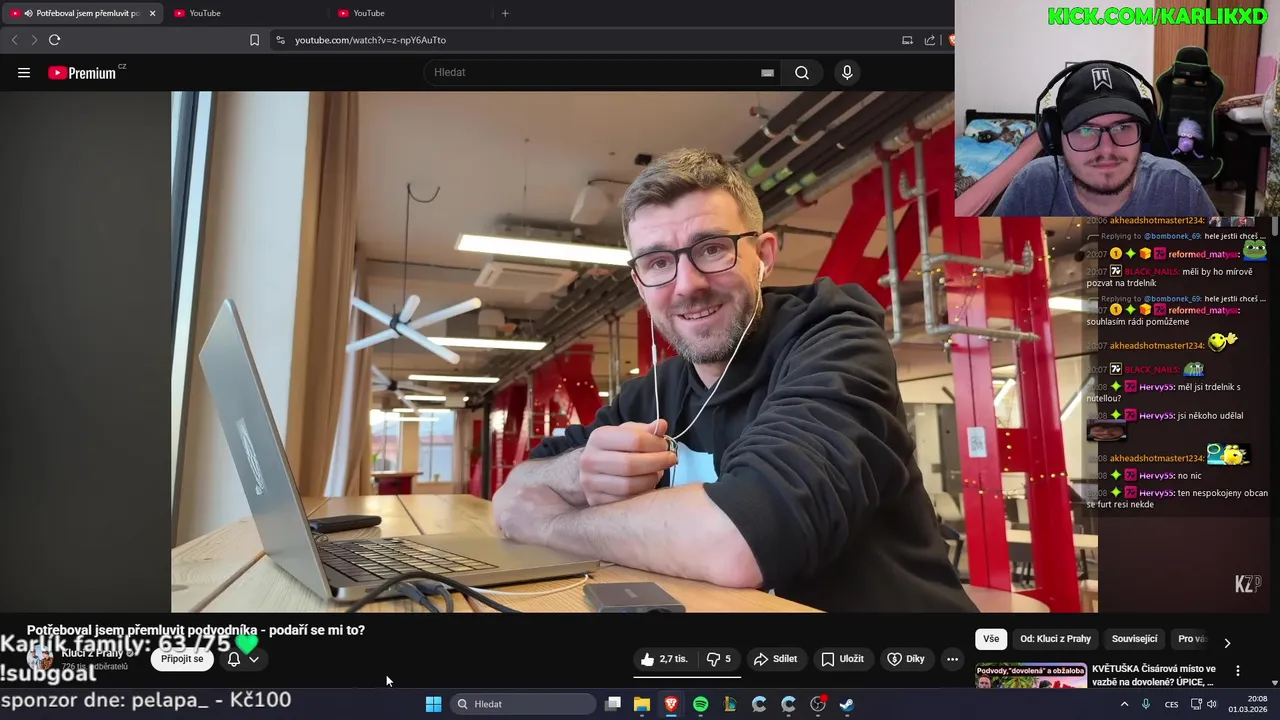Open League of Legends taskbar icon
The image size is (1280, 720).
pyautogui.click(x=730, y=704)
